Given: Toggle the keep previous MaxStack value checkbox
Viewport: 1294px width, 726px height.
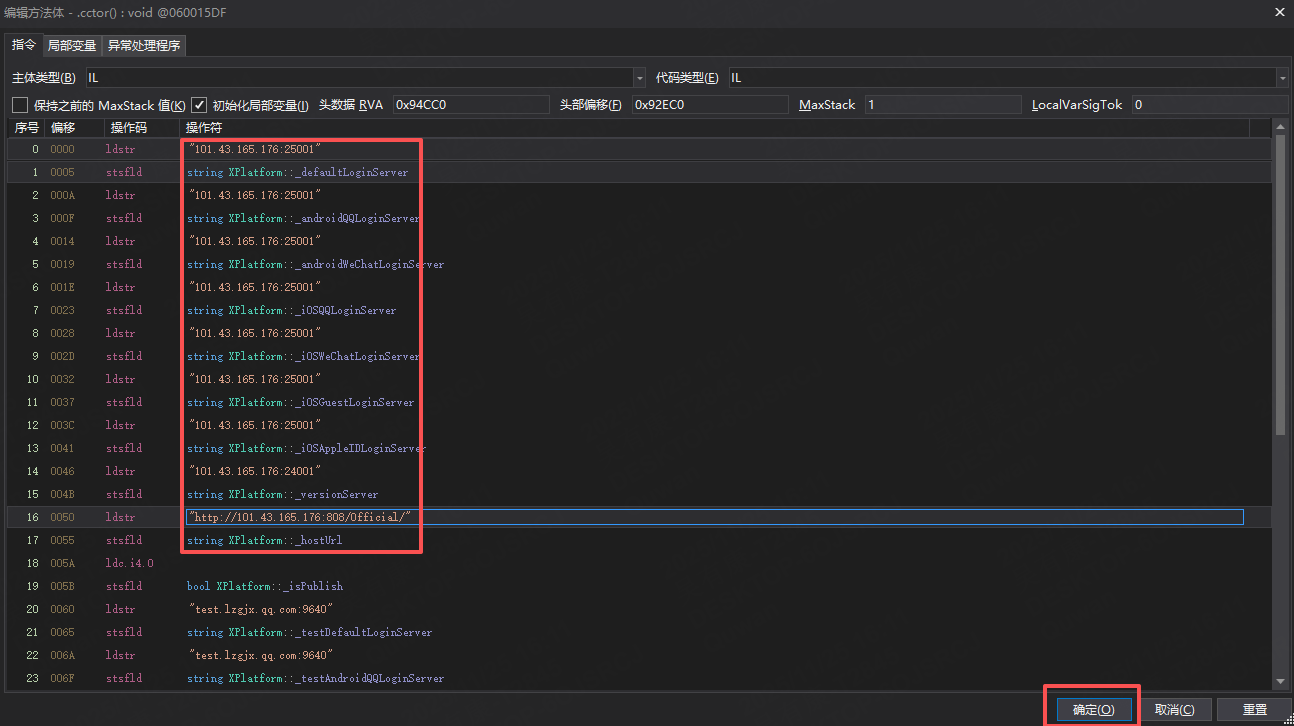Looking at the screenshot, I should click(x=20, y=105).
